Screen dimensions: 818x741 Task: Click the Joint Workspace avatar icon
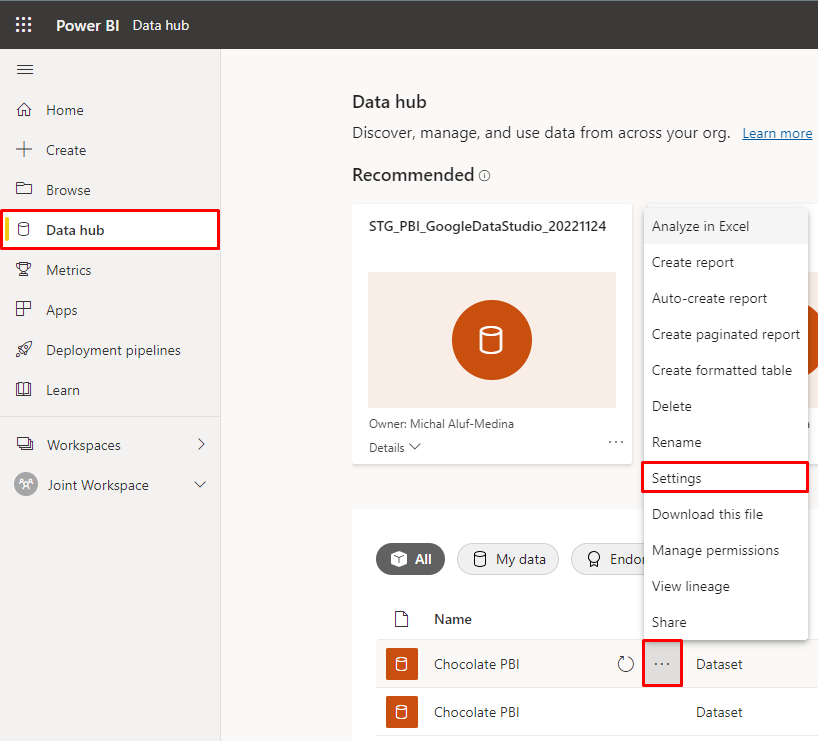[x=26, y=484]
